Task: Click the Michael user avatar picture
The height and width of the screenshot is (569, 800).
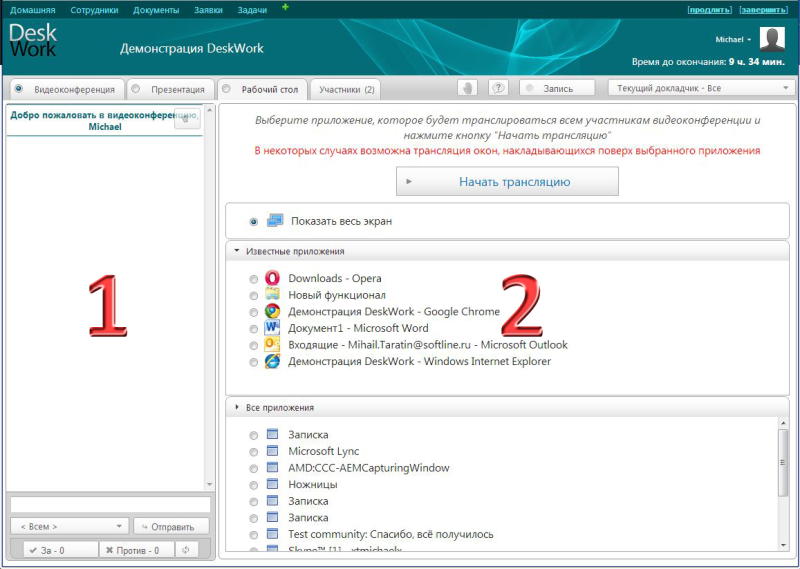Action: [772, 39]
